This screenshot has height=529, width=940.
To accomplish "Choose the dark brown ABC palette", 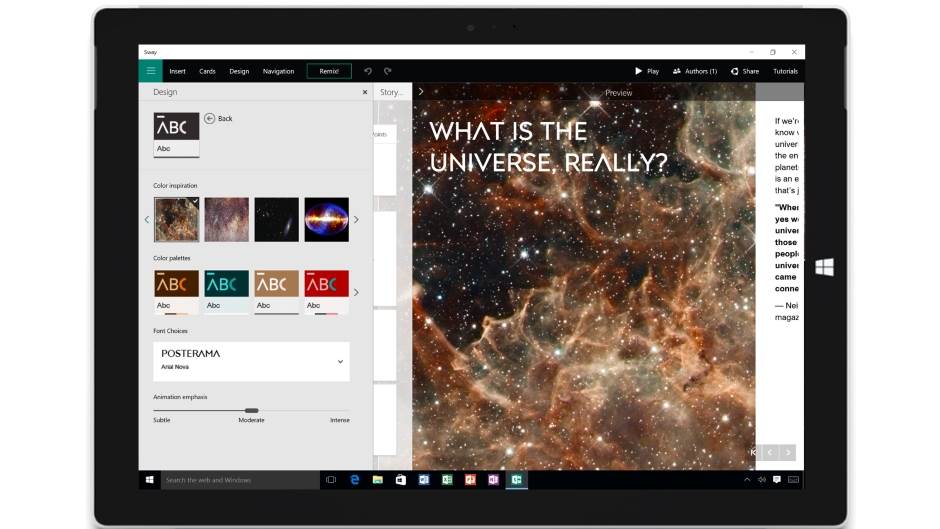I will 176,292.
